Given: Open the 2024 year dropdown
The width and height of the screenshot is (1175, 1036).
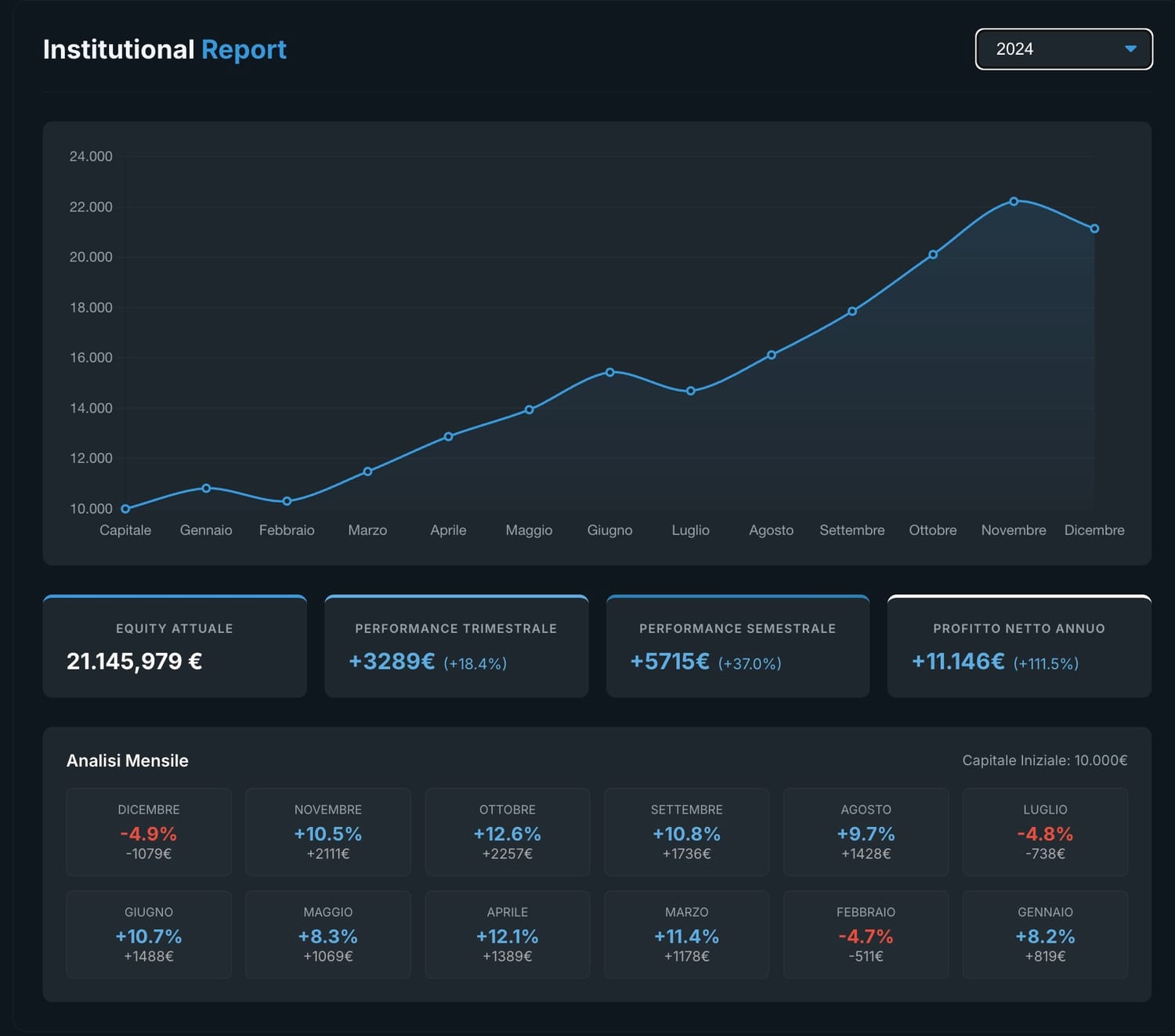Looking at the screenshot, I should point(1062,49).
